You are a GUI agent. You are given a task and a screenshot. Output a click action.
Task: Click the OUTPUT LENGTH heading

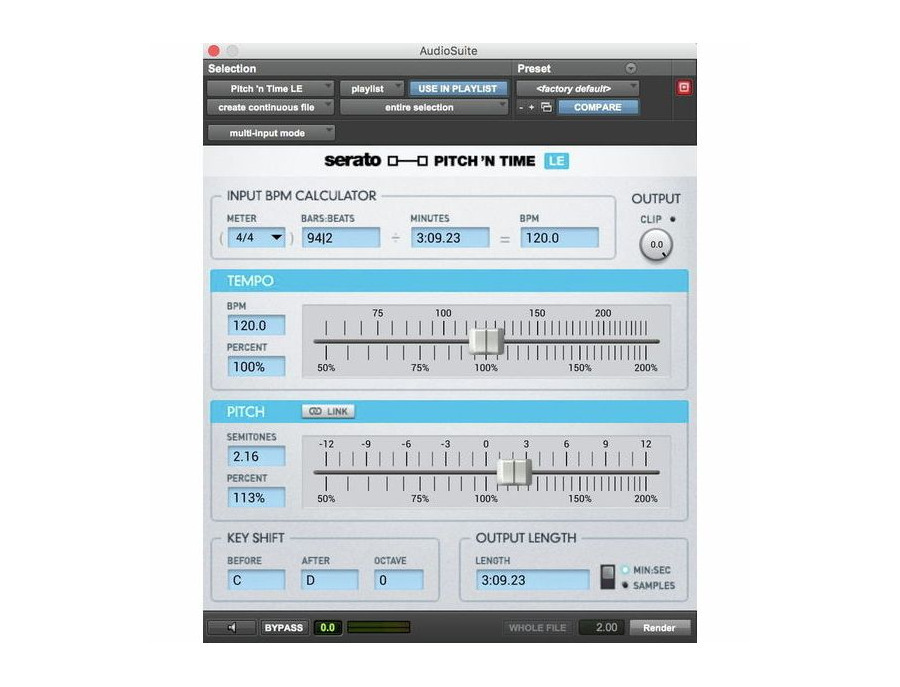[526, 538]
